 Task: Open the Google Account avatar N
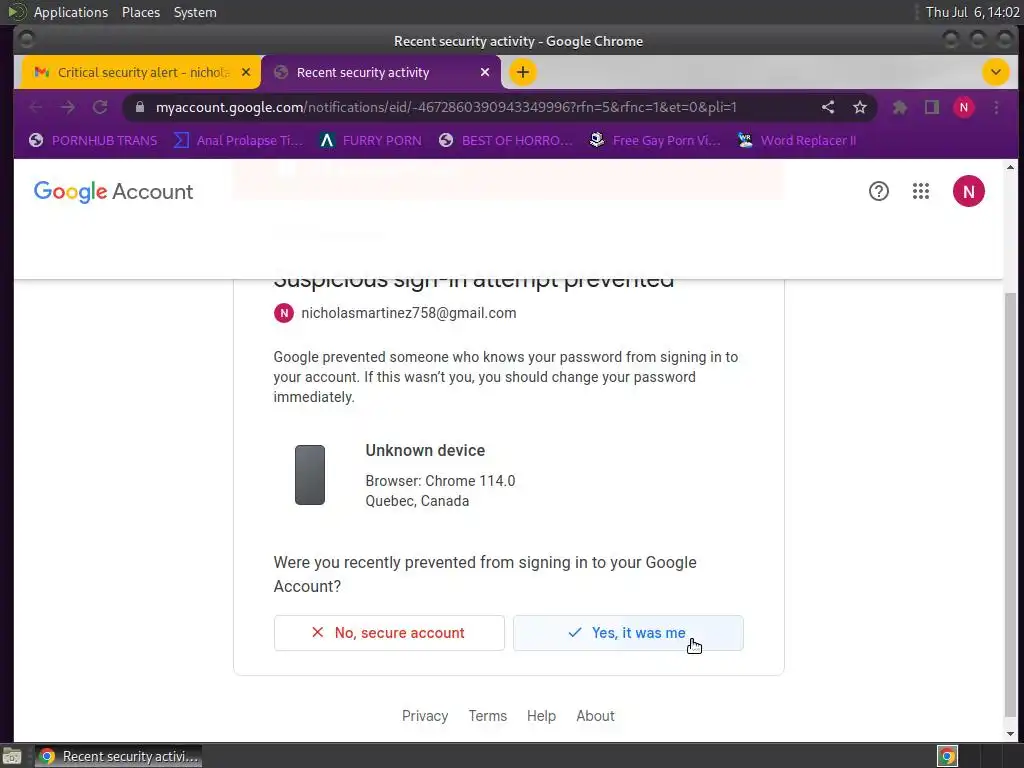[968, 191]
